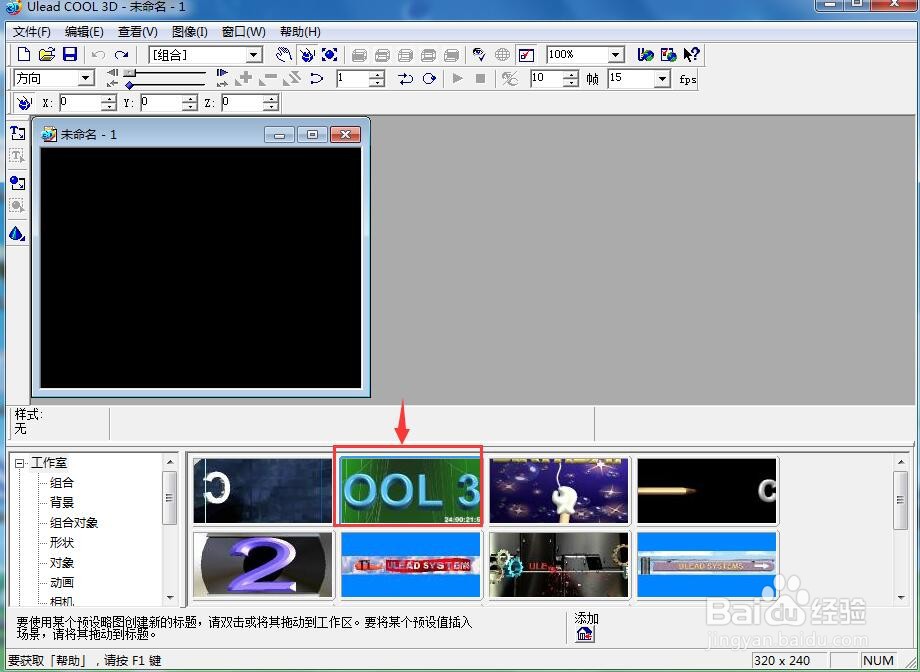Screen dimensions: 920x672
Task: Stop the animation playback
Action: click(x=481, y=78)
